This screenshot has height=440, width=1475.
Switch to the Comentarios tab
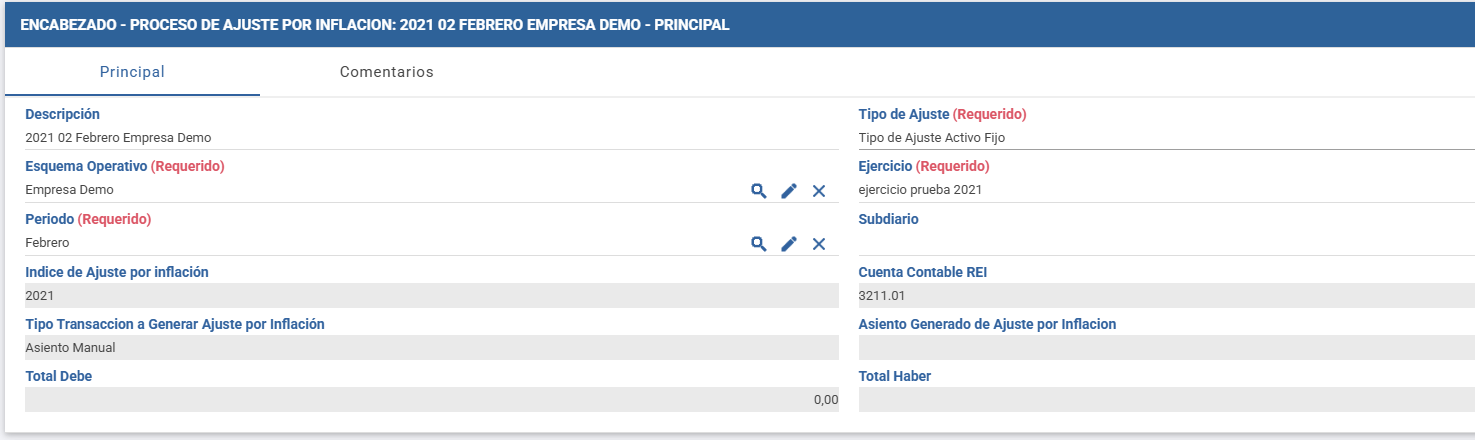386,72
